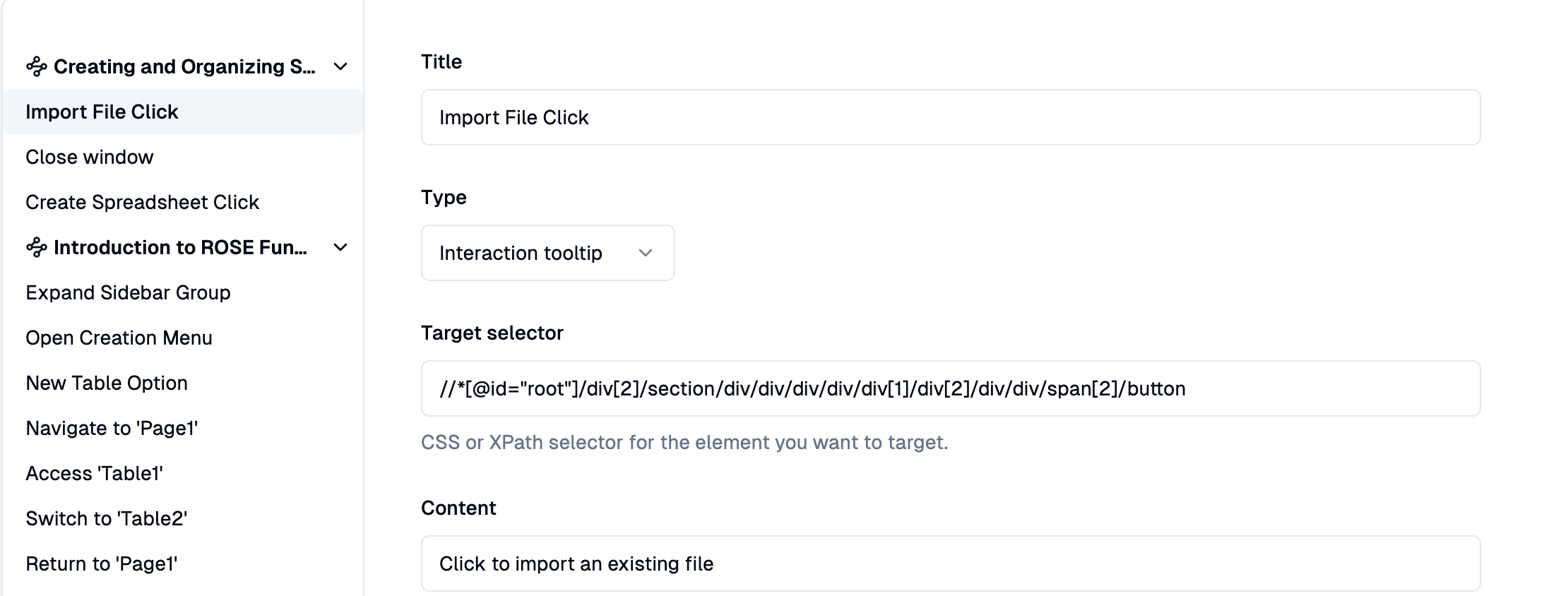Collapse the Introduction to ROSE Fun... group chevron
The height and width of the screenshot is (596, 1568).
(x=340, y=247)
